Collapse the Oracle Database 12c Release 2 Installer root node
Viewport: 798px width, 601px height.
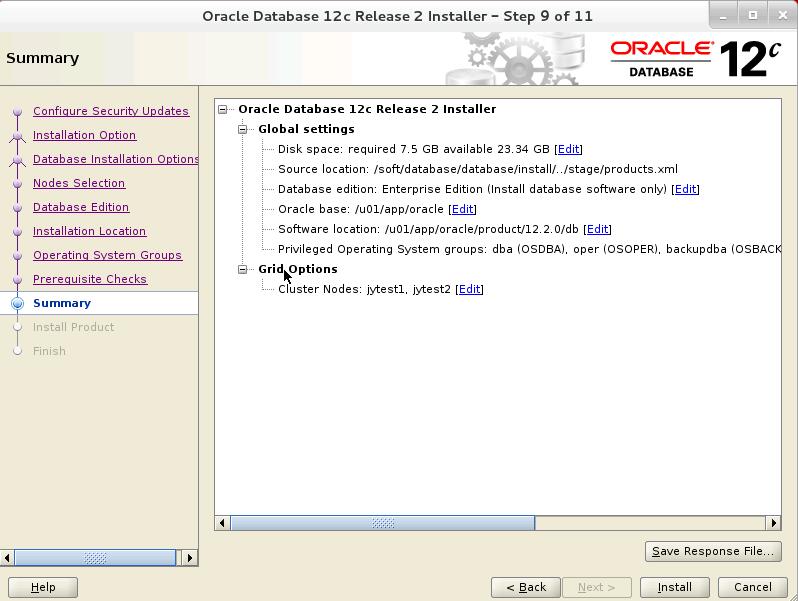point(222,109)
